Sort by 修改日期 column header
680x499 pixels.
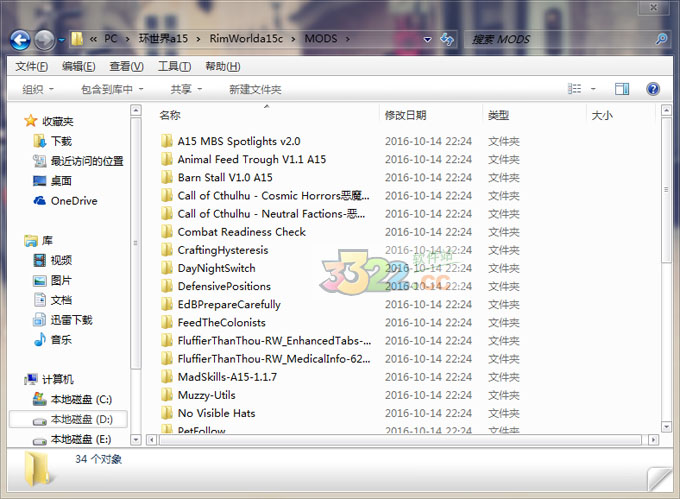pyautogui.click(x=405, y=115)
